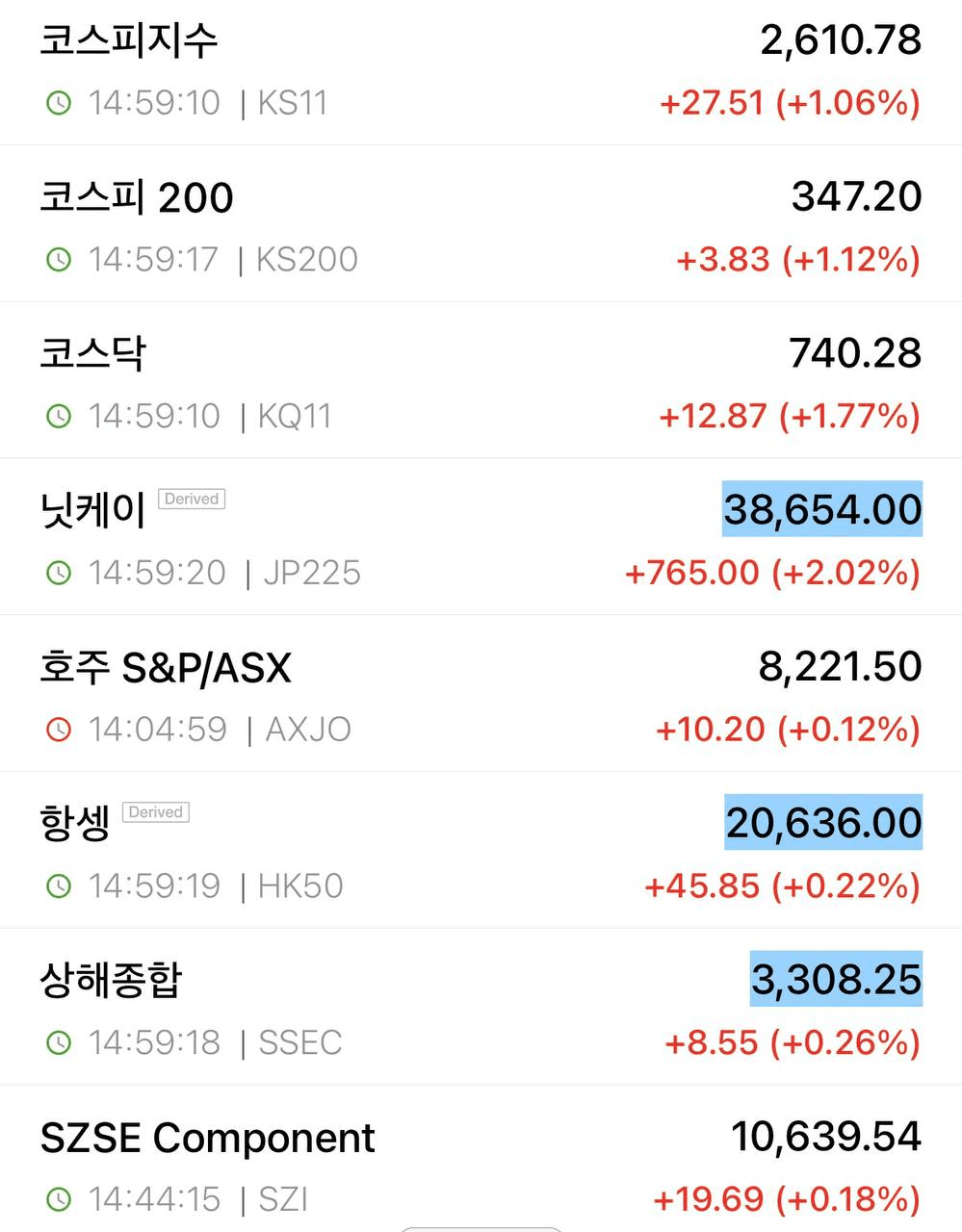Open the 코스피 200 index row
Image resolution: width=962 pixels, height=1232 pixels.
coord(481,224)
